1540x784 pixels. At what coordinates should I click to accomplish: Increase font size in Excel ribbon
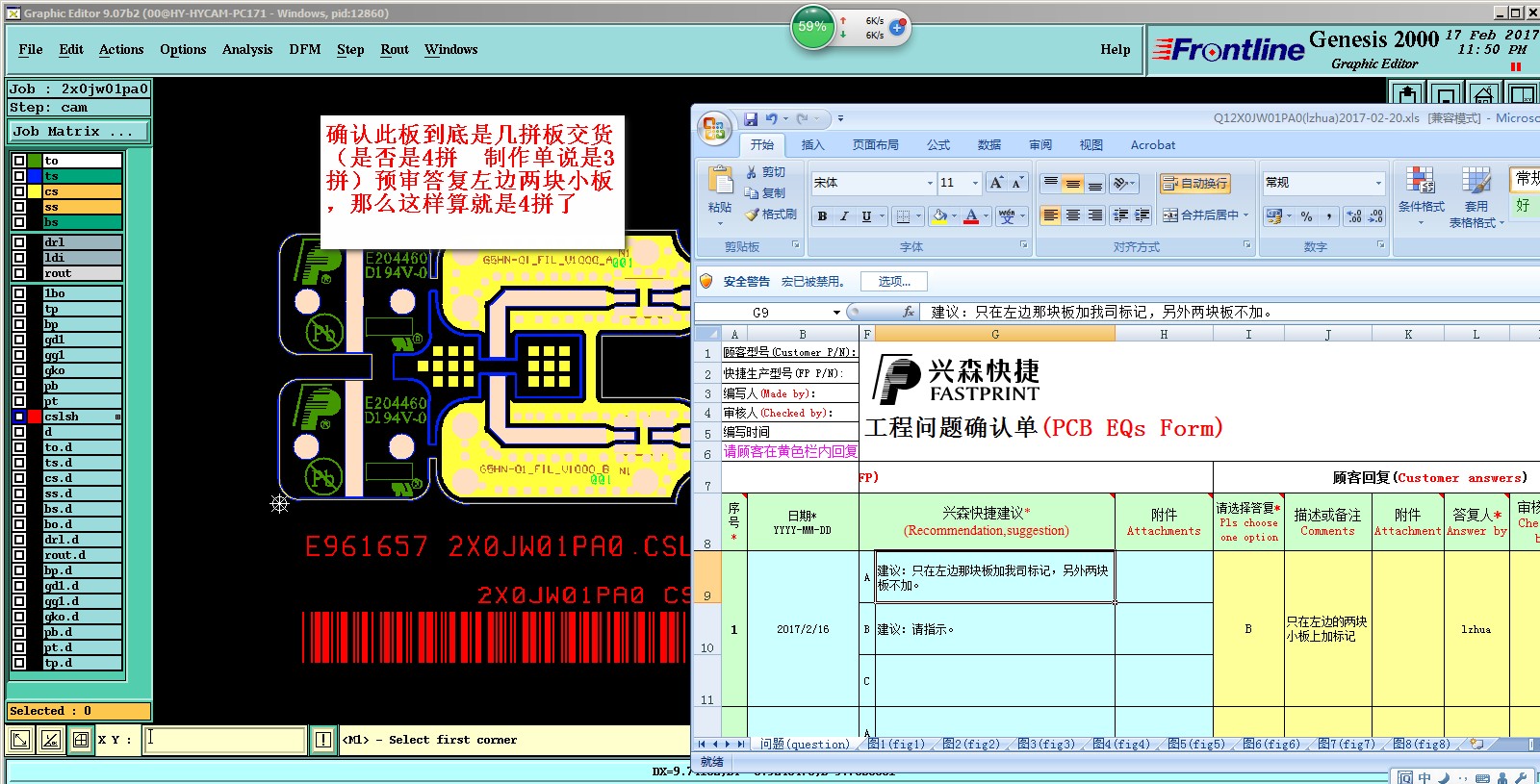point(996,183)
